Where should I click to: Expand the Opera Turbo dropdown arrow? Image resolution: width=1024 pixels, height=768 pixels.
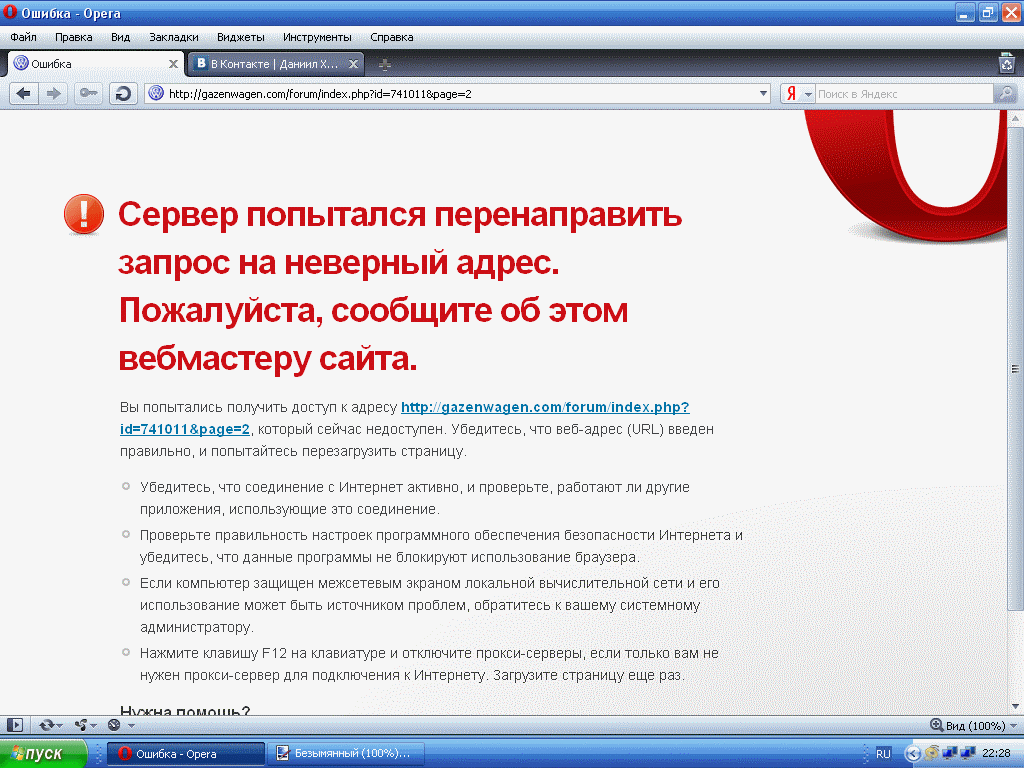pyautogui.click(x=131, y=726)
